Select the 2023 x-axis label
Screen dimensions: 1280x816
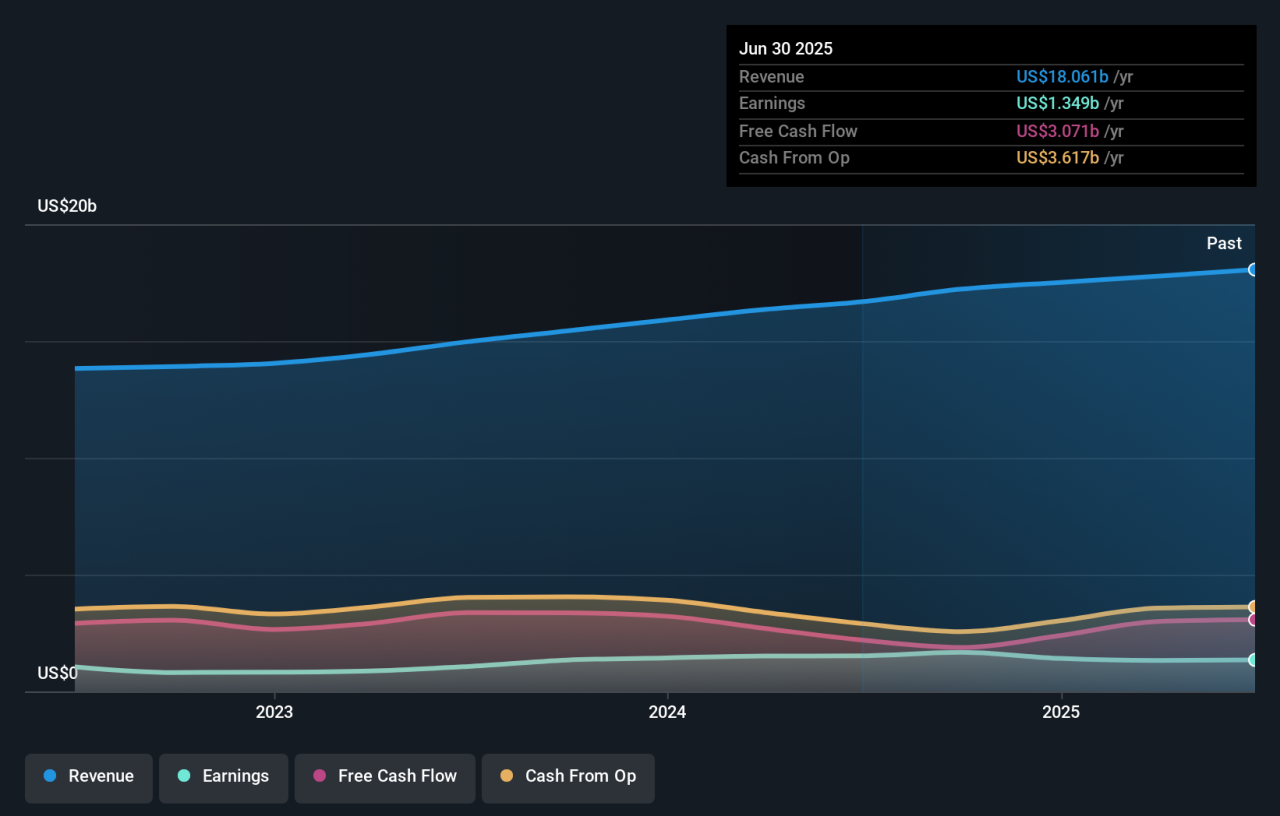pos(274,712)
